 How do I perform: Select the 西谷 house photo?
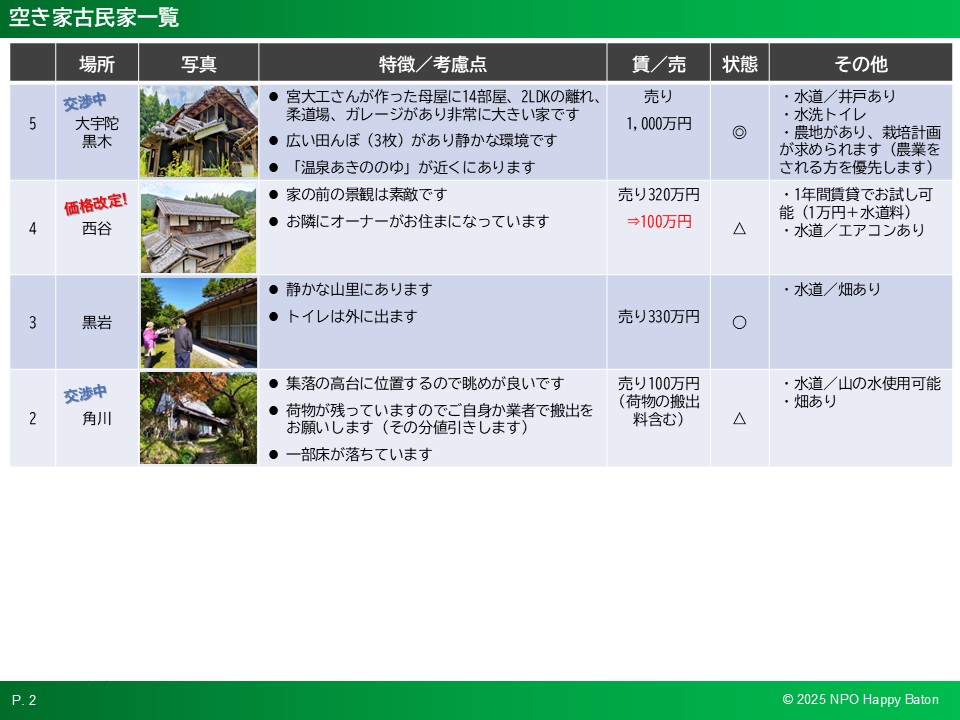coord(198,228)
